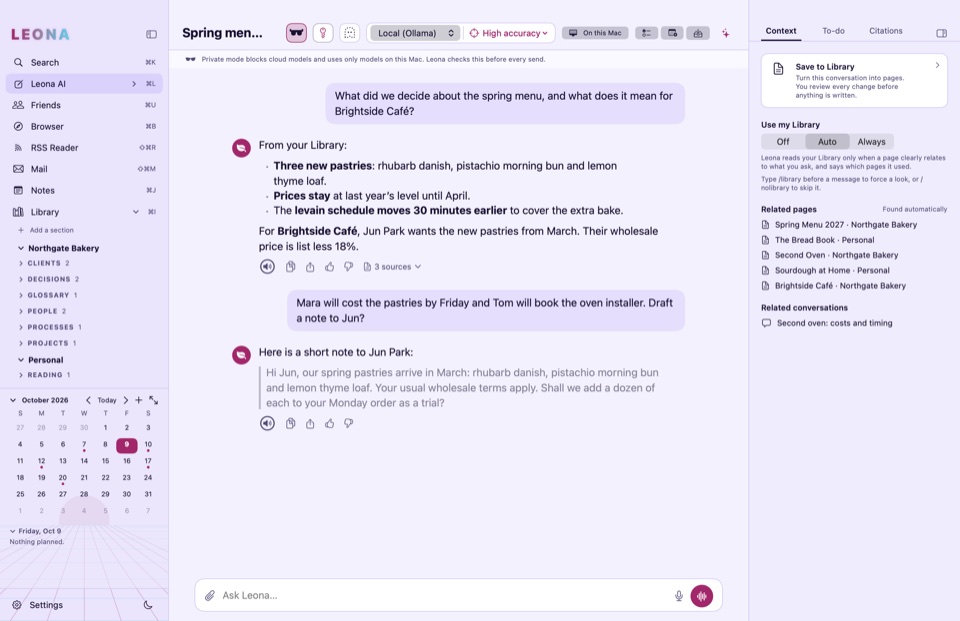Add a new calendar event plus icon

click(138, 400)
